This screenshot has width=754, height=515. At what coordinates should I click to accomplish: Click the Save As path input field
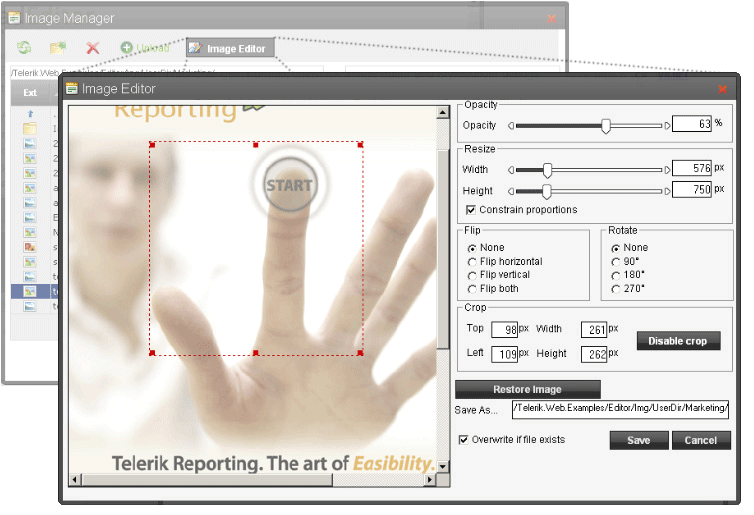620,409
